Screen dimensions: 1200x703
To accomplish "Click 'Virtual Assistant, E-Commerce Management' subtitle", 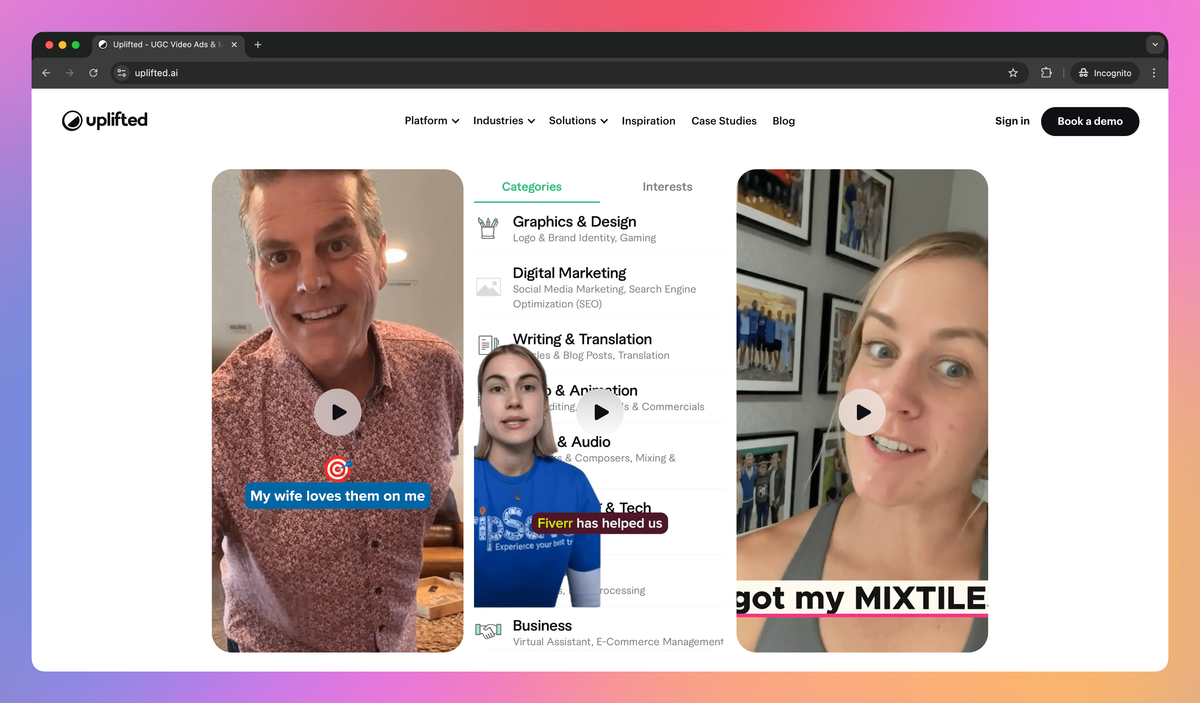I will pyautogui.click(x=618, y=642).
